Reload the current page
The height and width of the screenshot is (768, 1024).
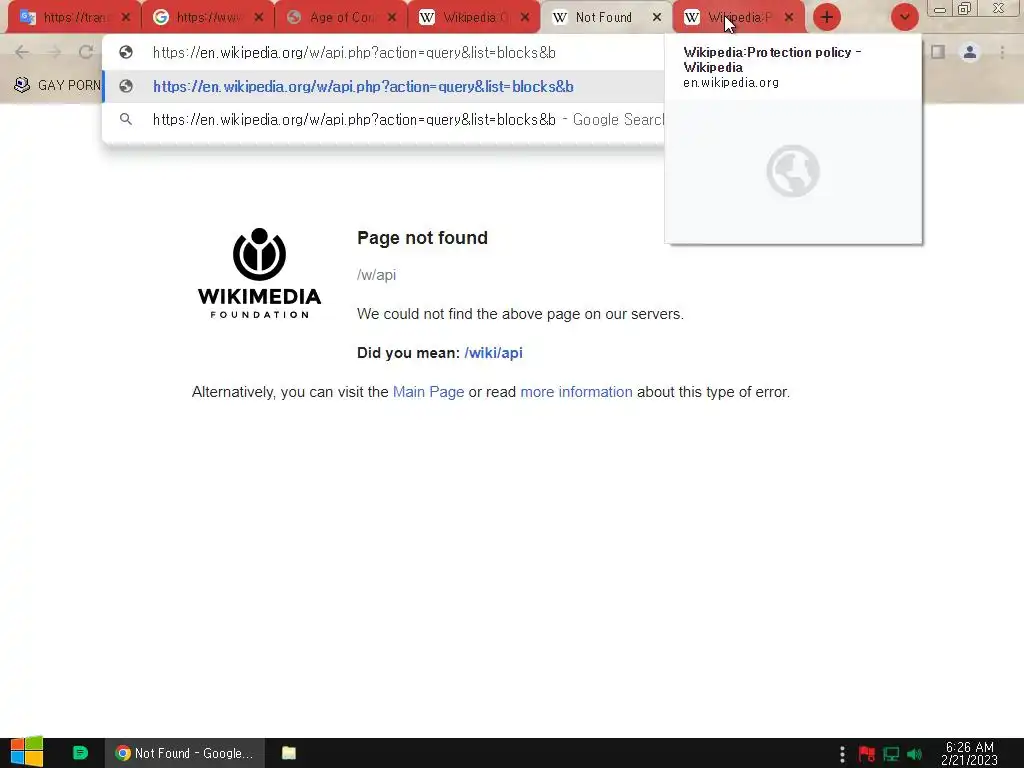pyautogui.click(x=86, y=52)
